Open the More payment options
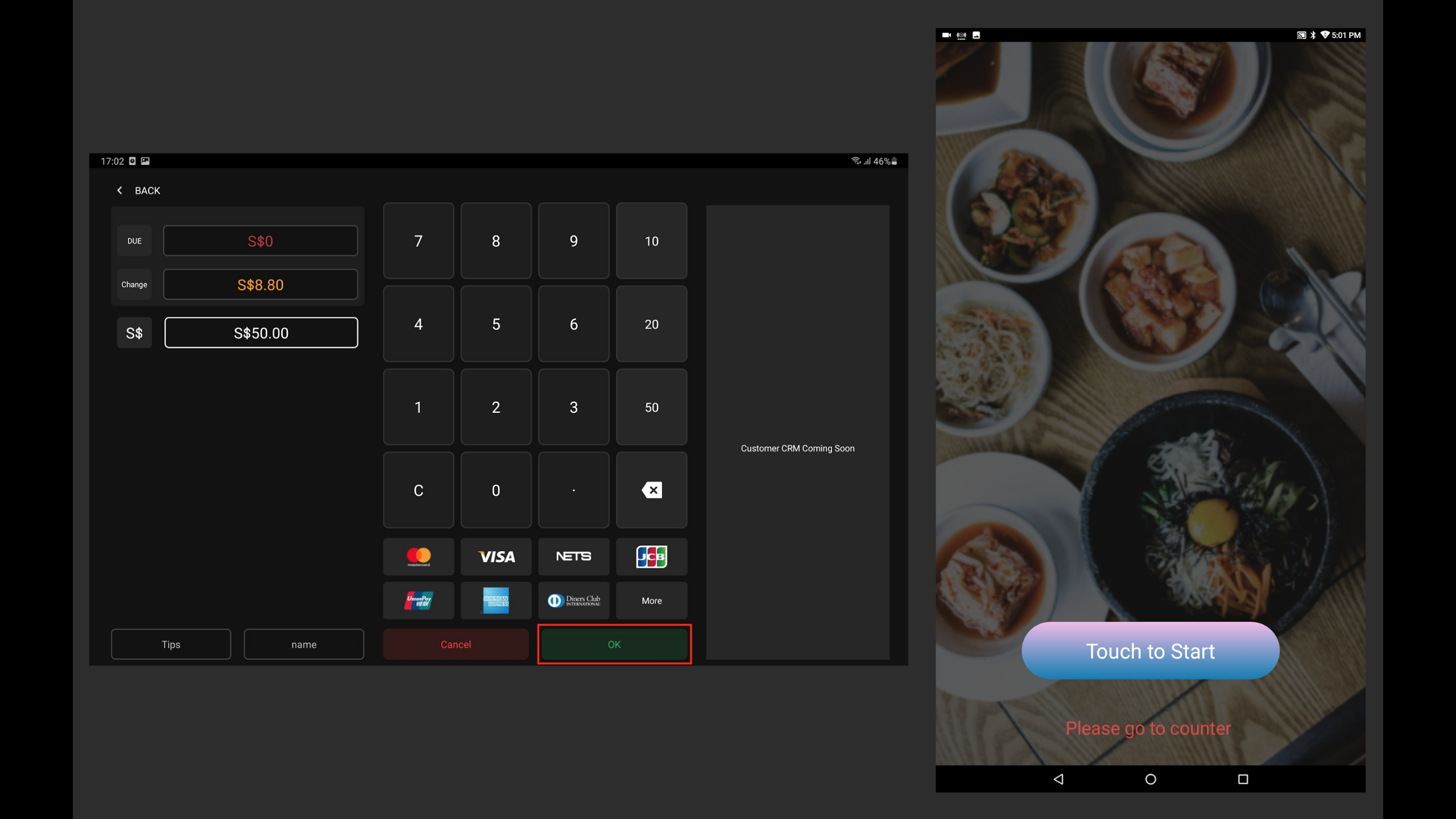This screenshot has height=819, width=1456. click(651, 600)
